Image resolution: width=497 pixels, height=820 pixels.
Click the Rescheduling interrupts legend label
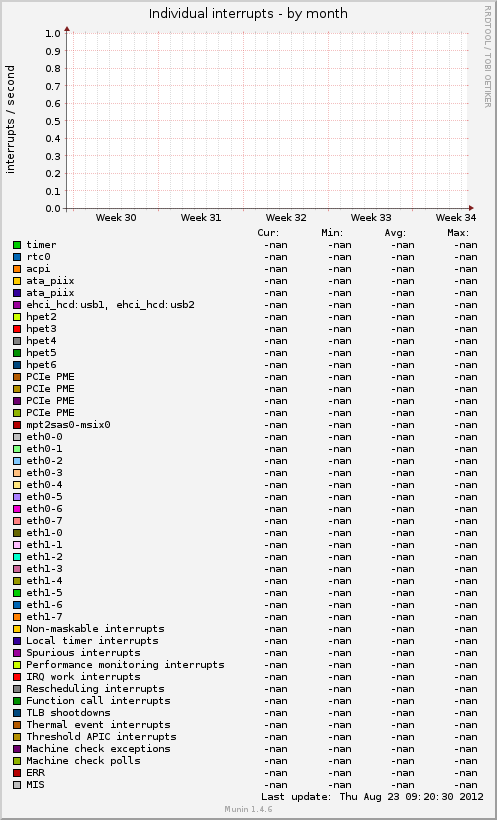(95, 689)
